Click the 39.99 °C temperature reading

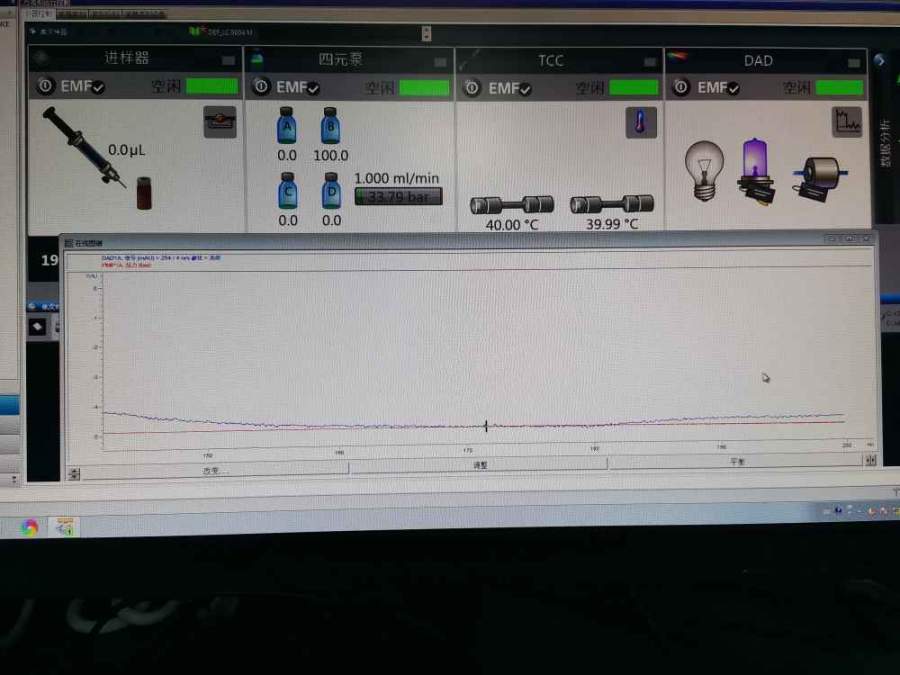(x=612, y=224)
